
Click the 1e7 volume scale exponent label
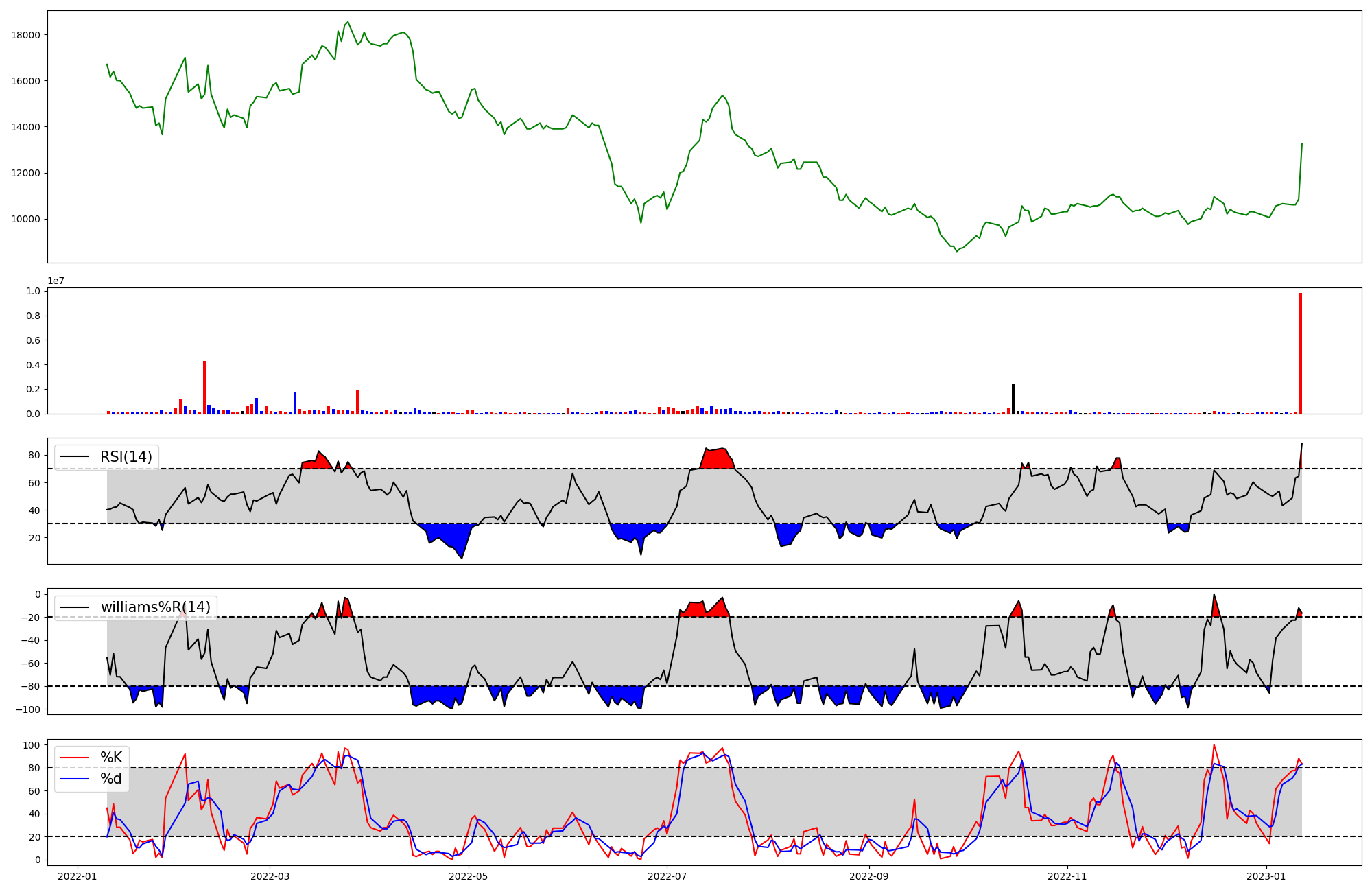tap(56, 281)
